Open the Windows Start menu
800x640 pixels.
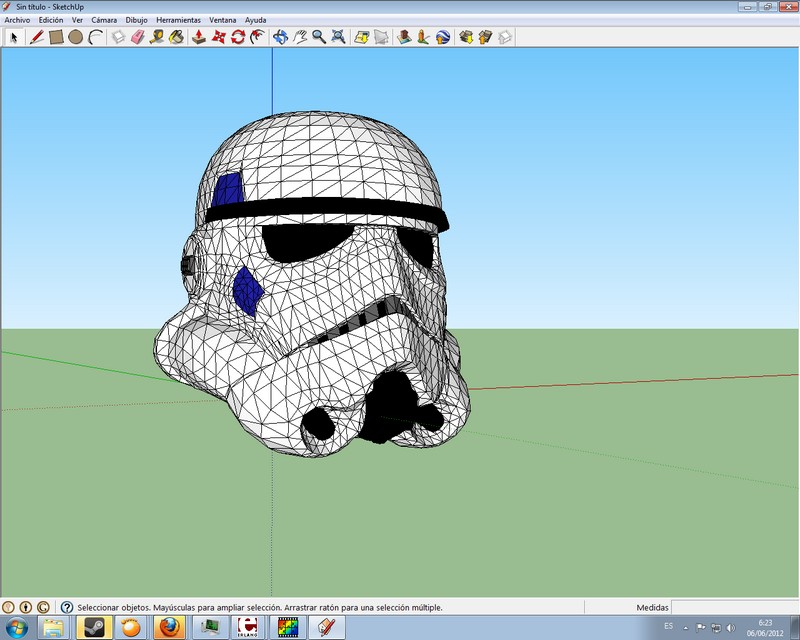17,627
